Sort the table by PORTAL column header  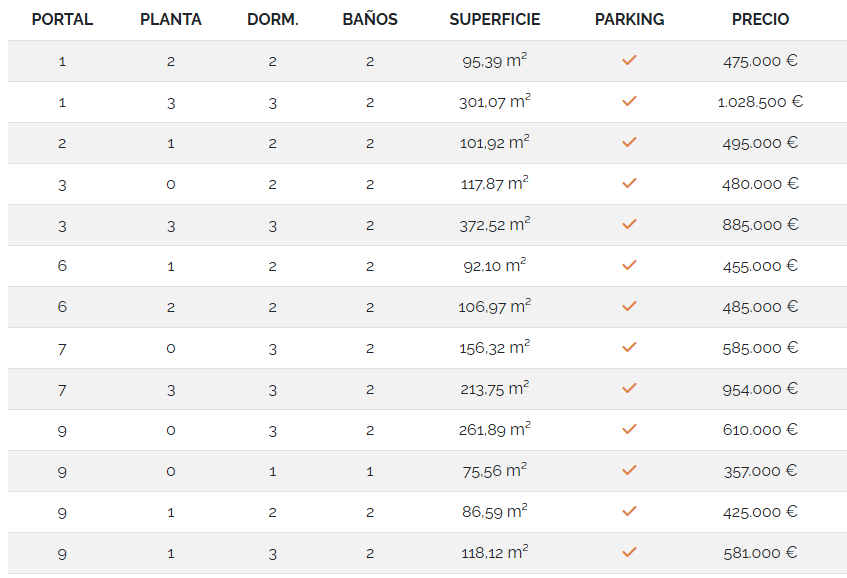tap(62, 20)
